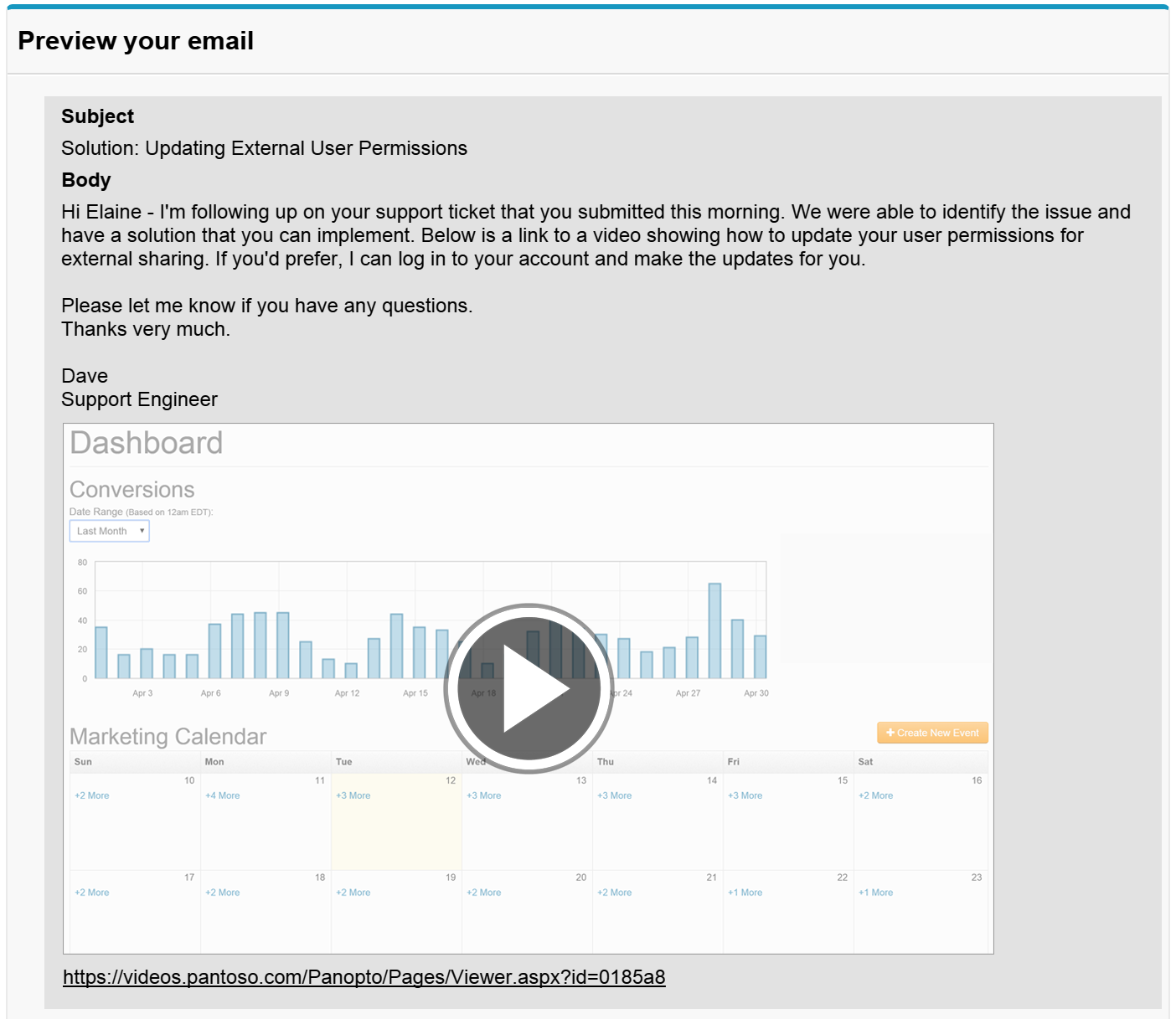Open +2 More on Monday the 18th
Viewport: 1176px width, 1019px height.
click(x=223, y=893)
